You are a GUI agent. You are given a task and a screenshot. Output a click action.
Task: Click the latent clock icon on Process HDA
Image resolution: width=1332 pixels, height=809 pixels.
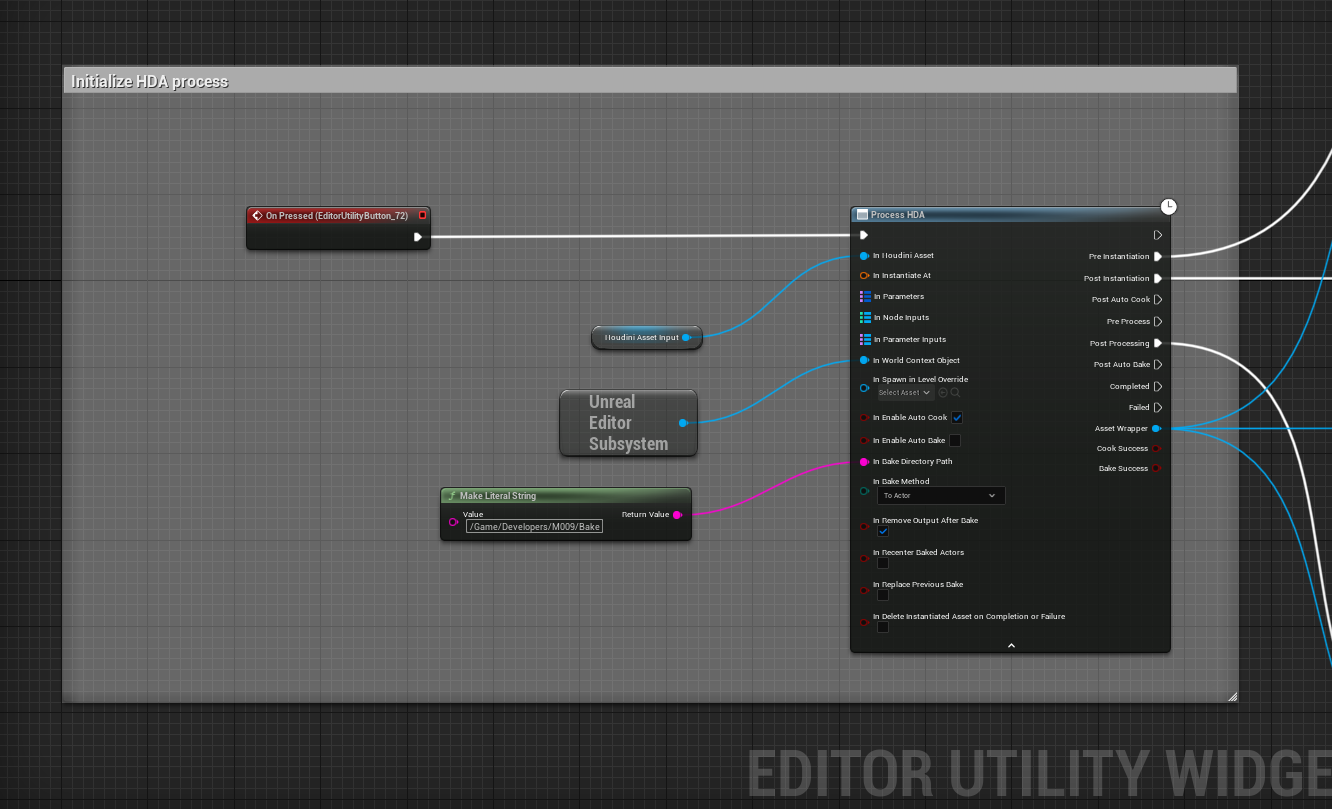(1168, 206)
